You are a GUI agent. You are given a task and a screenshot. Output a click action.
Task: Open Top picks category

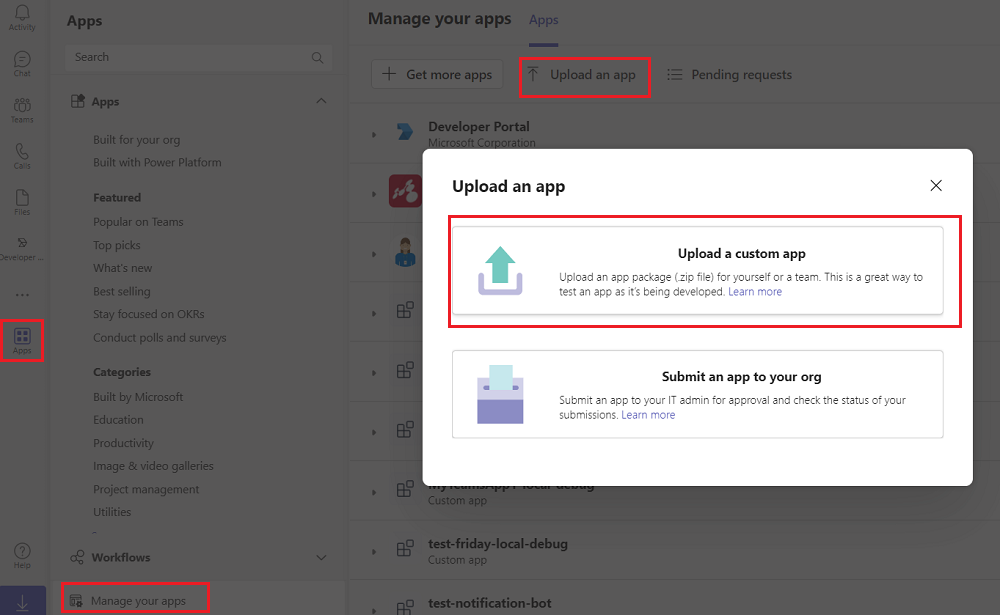pyautogui.click(x=117, y=245)
